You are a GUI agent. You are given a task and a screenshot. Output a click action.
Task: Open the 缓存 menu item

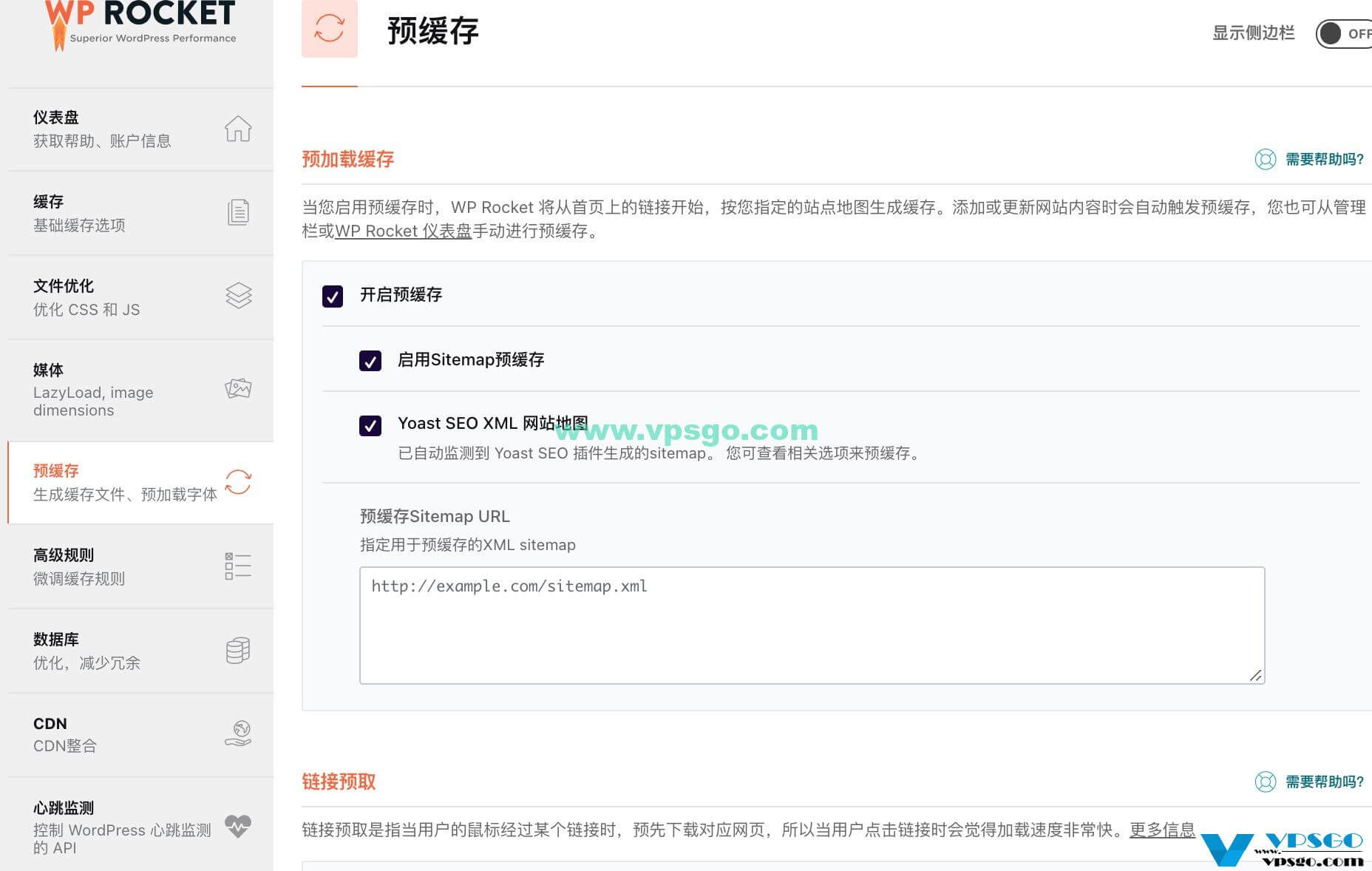(140, 214)
